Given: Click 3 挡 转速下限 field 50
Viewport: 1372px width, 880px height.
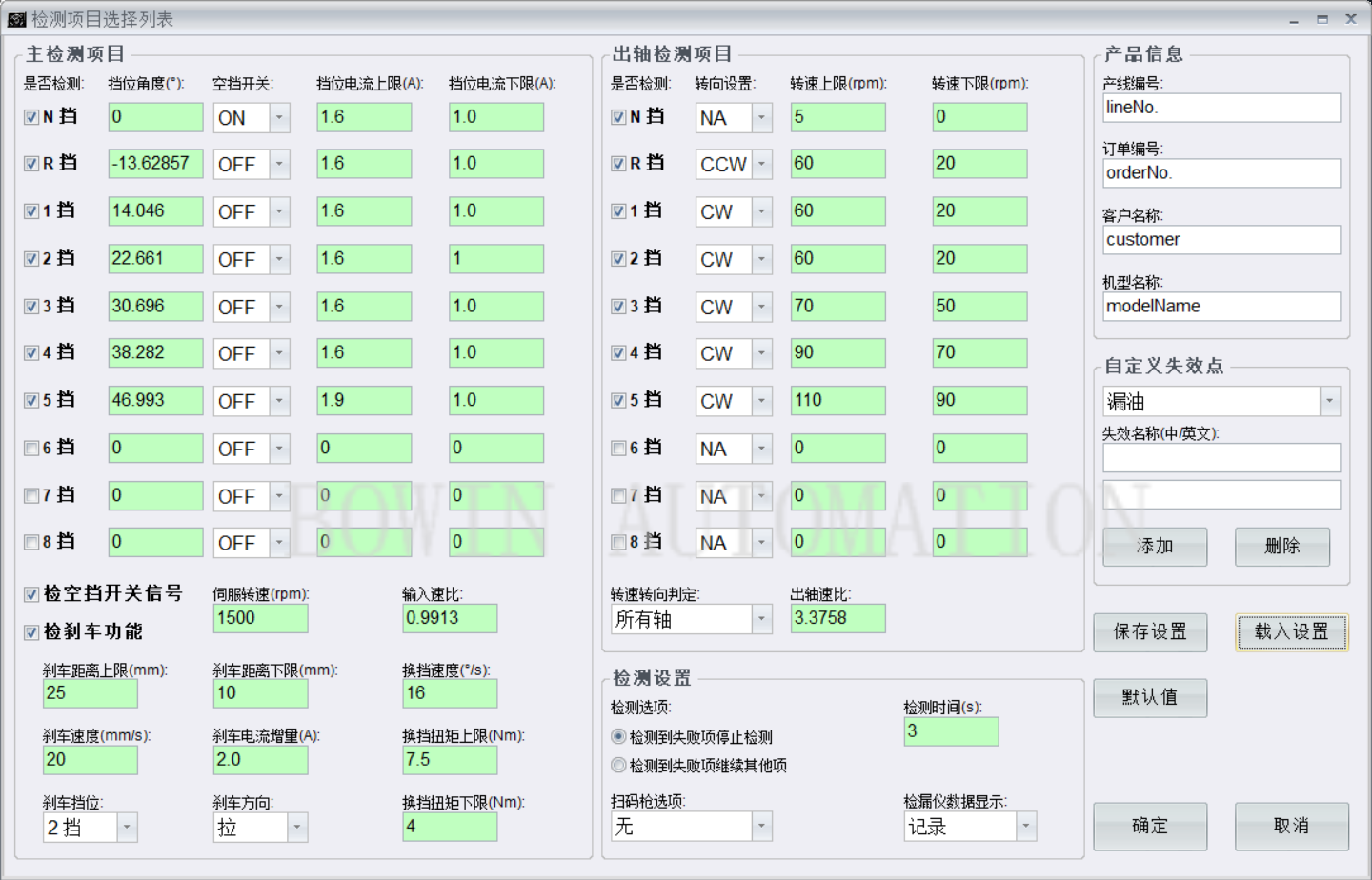Looking at the screenshot, I should tap(979, 307).
